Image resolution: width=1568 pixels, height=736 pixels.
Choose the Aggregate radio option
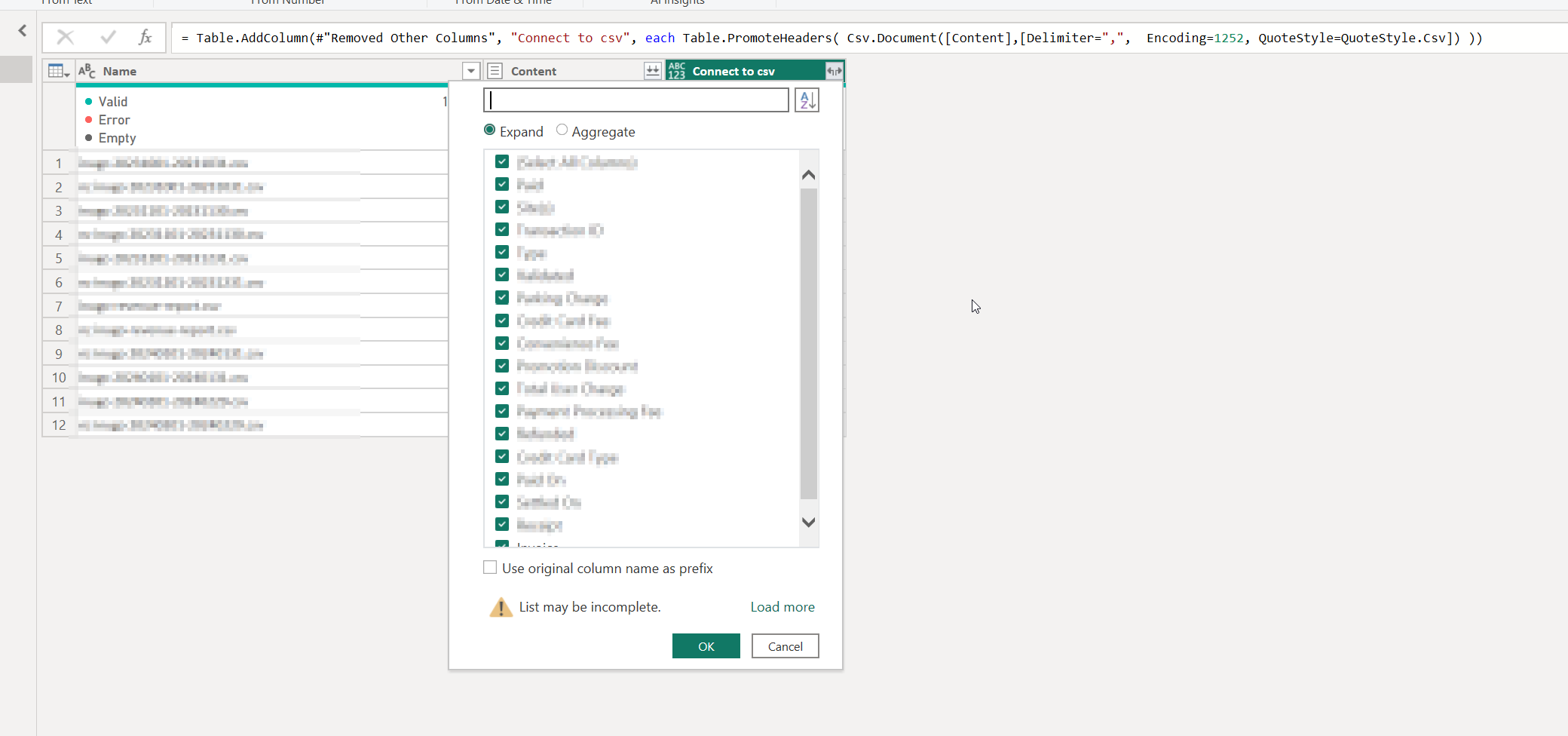(x=562, y=130)
